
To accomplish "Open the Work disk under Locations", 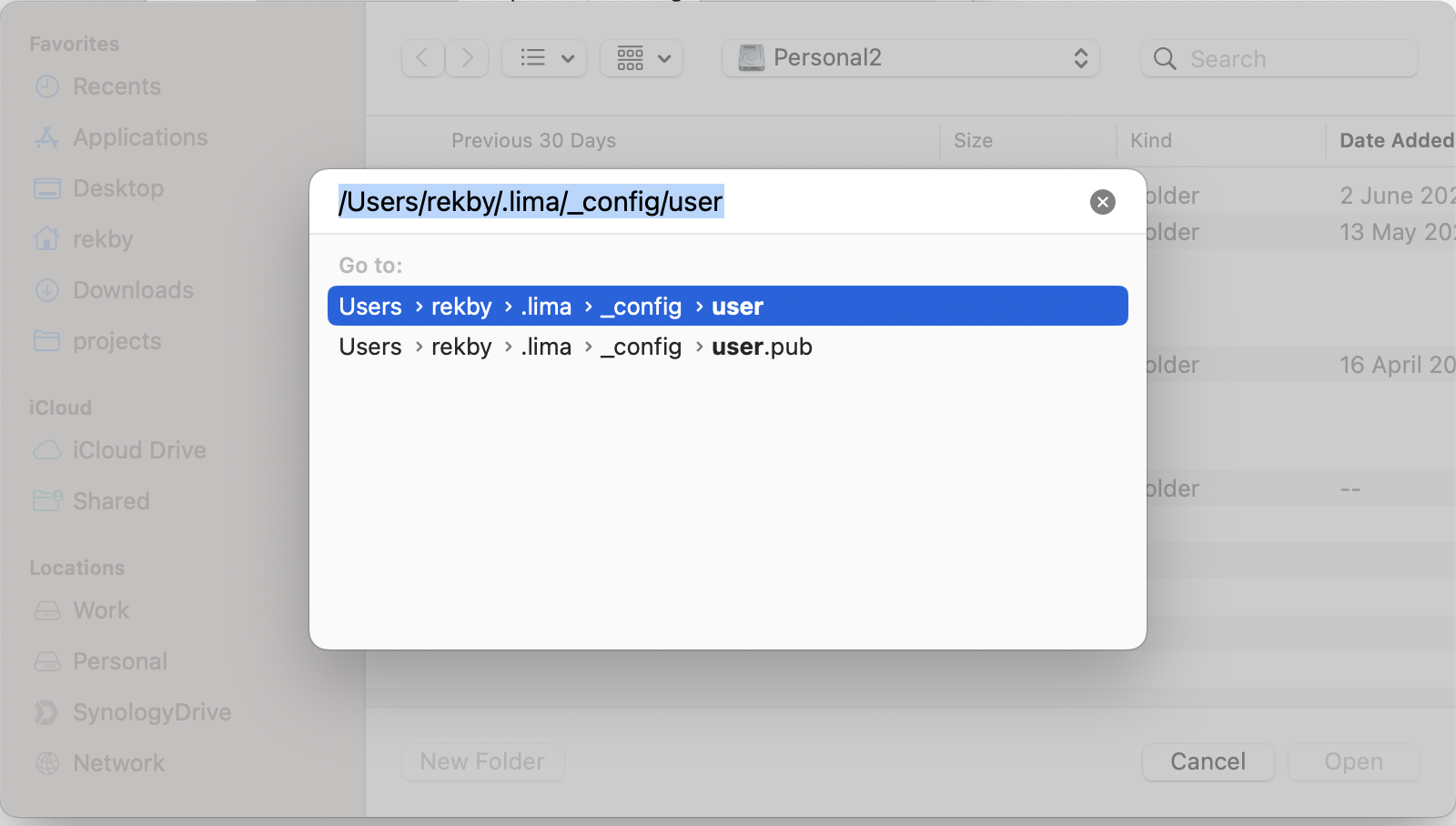I will coord(100,610).
